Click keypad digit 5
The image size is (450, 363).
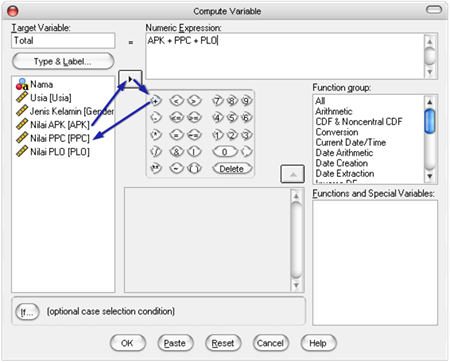232,117
